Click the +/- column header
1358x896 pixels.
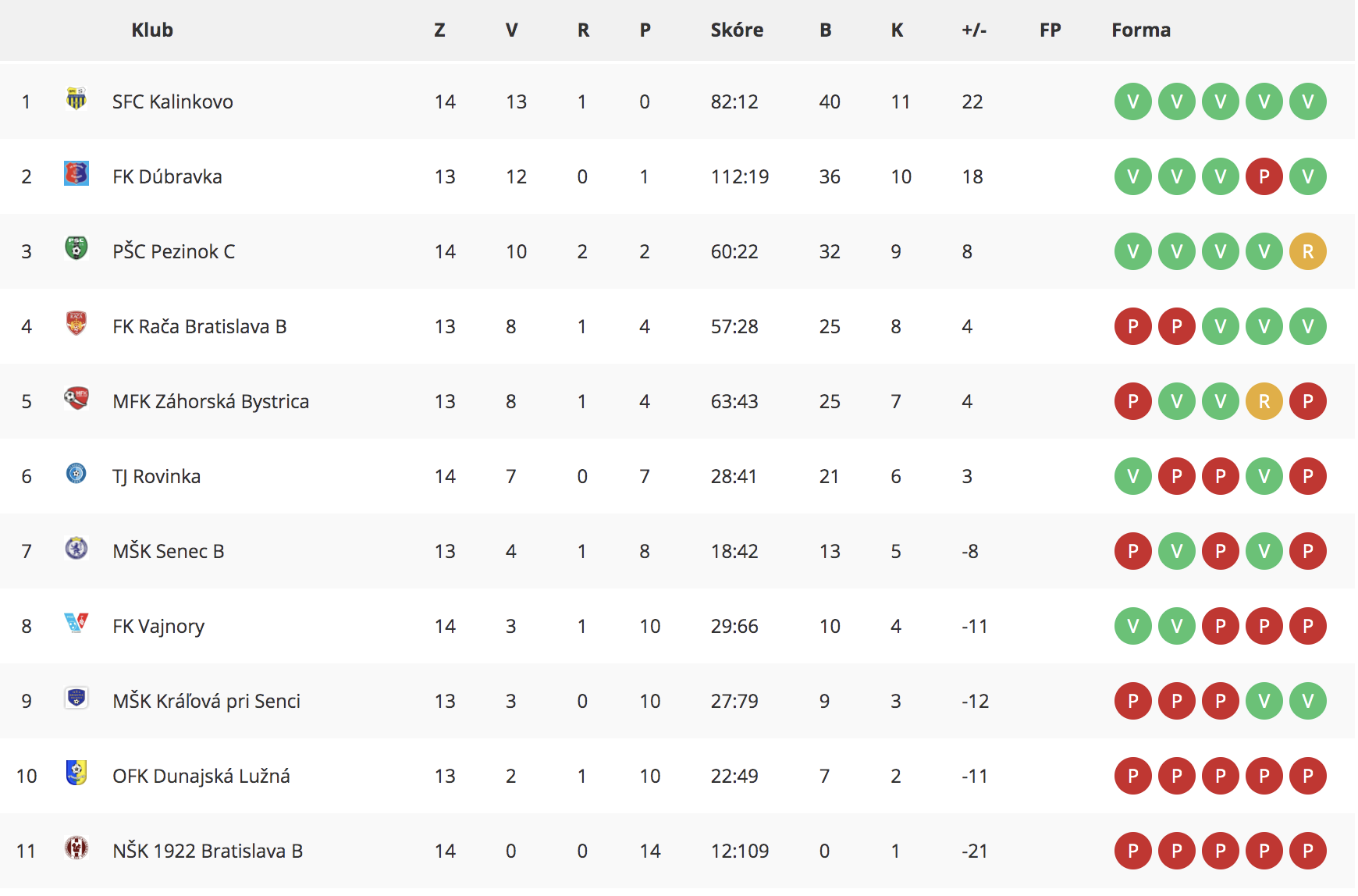(974, 30)
